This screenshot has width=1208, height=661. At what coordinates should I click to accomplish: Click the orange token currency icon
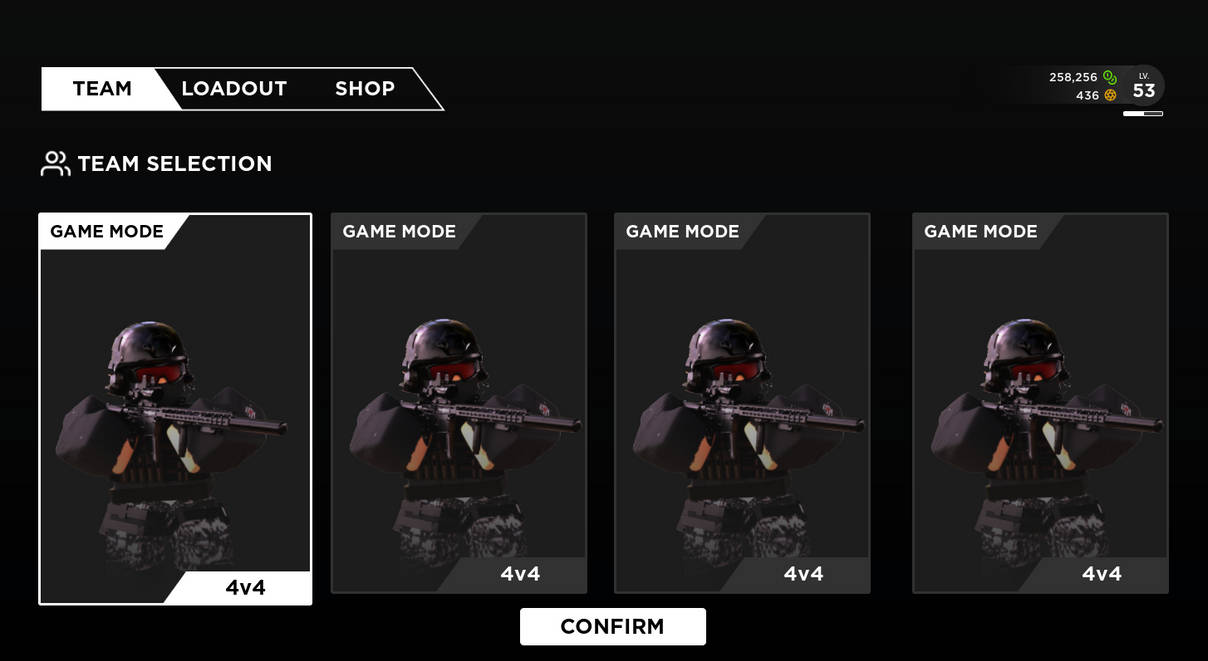coord(1110,96)
